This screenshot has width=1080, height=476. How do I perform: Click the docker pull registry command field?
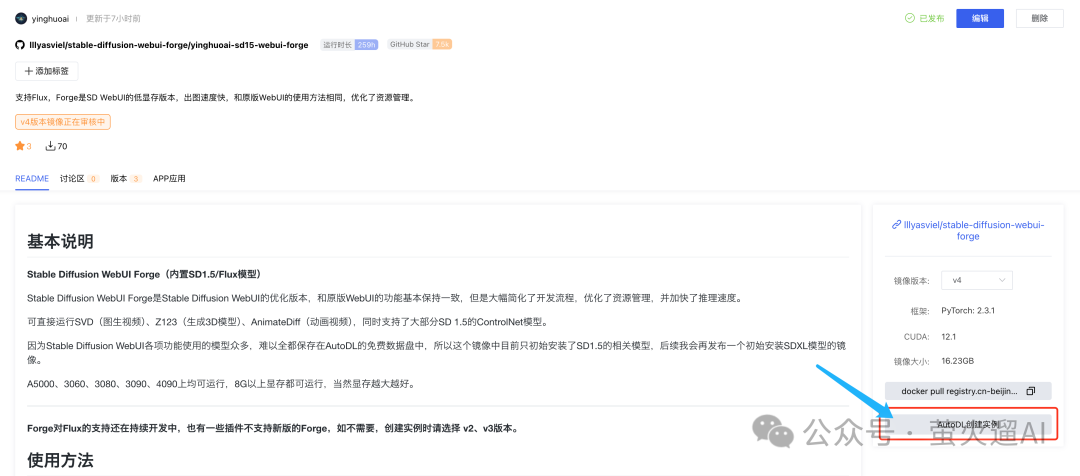(x=968, y=391)
